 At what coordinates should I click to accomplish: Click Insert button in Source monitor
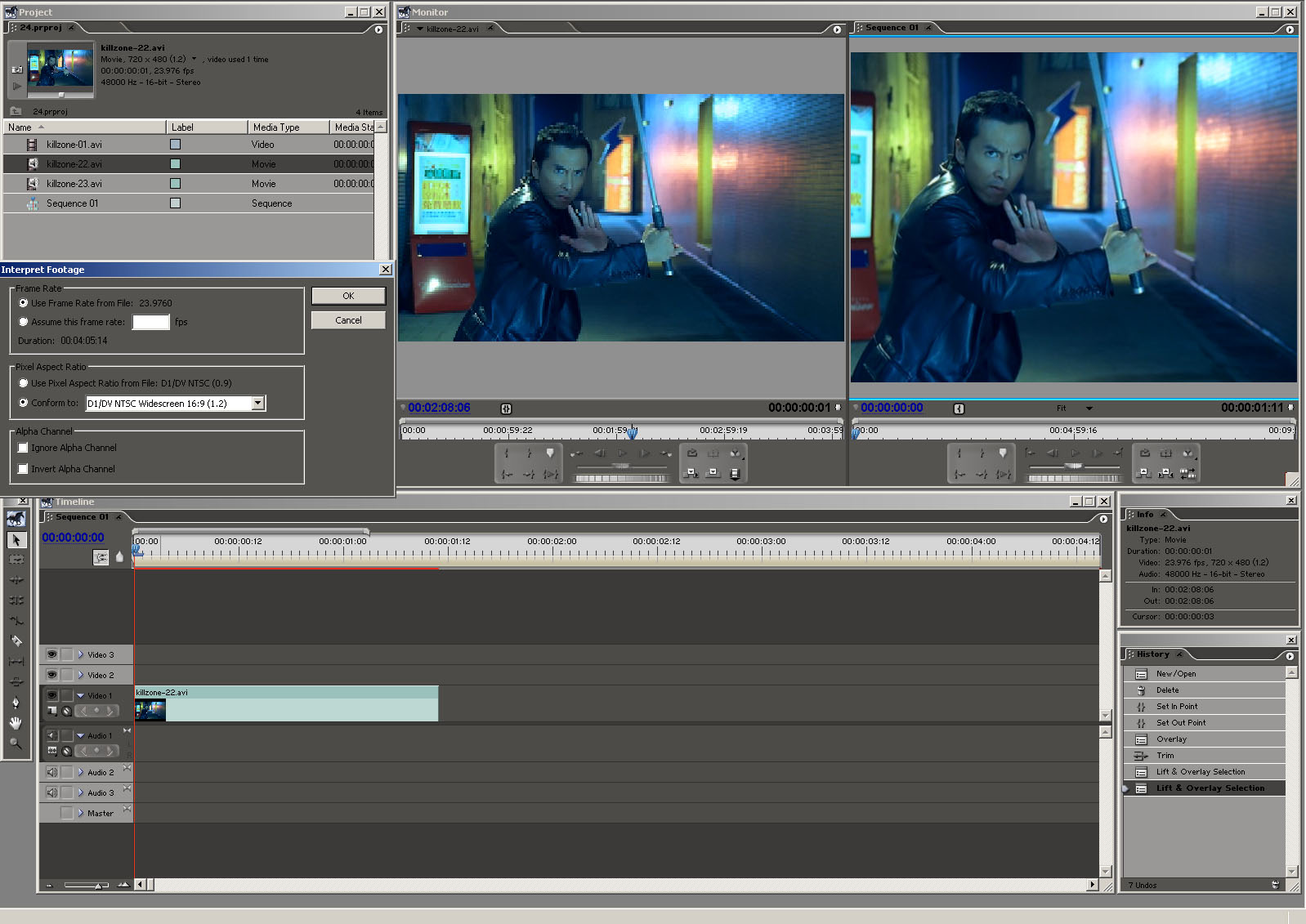pyautogui.click(x=691, y=473)
